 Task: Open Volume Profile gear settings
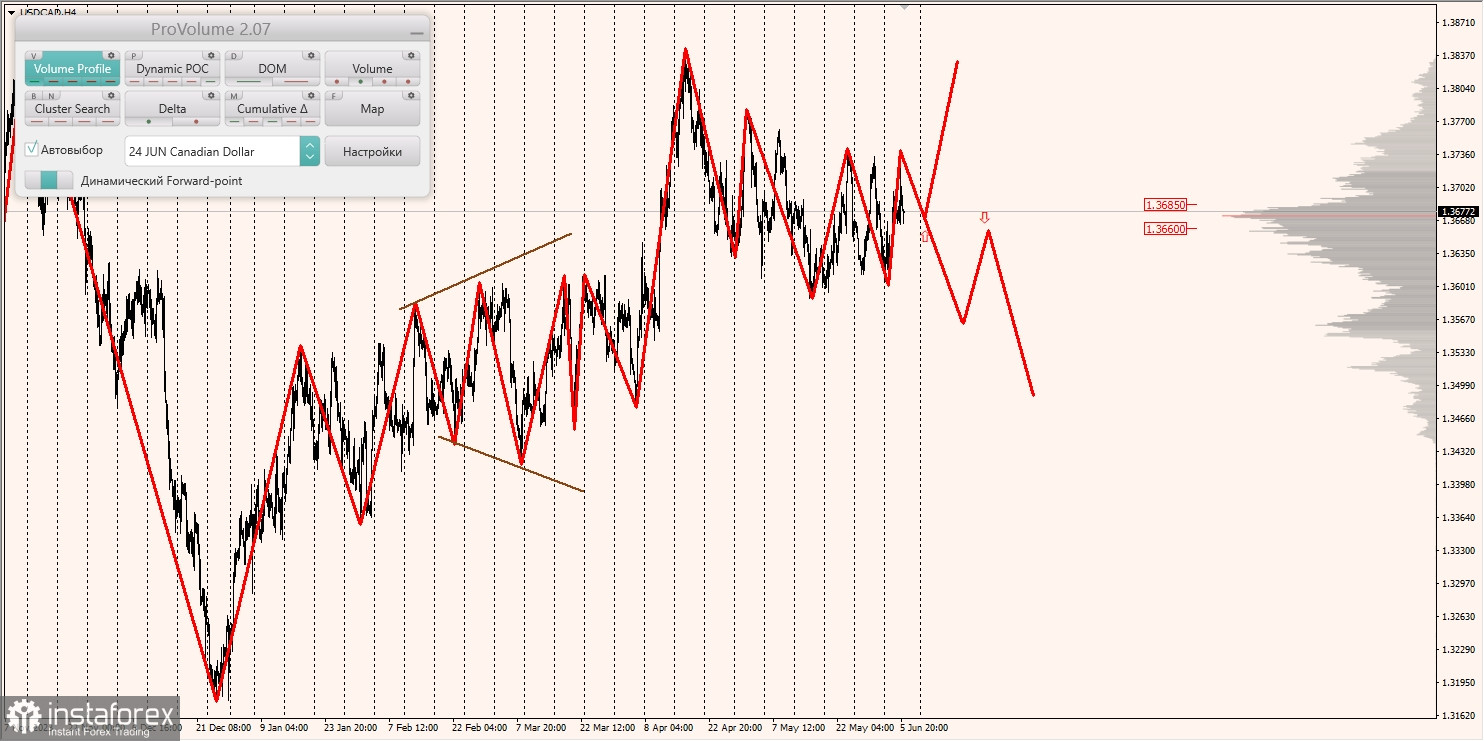pos(111,55)
